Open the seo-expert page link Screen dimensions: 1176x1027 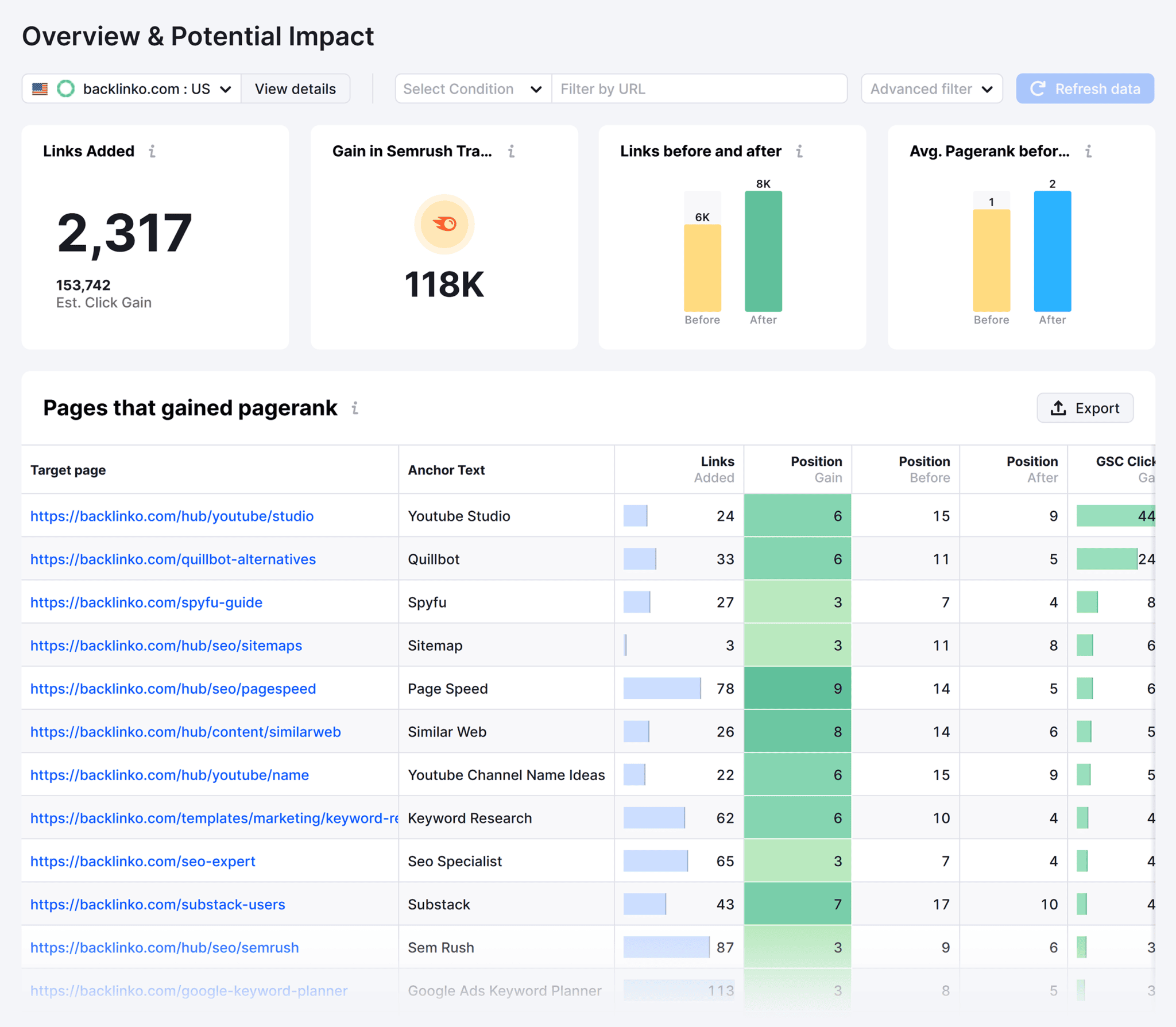(143, 861)
